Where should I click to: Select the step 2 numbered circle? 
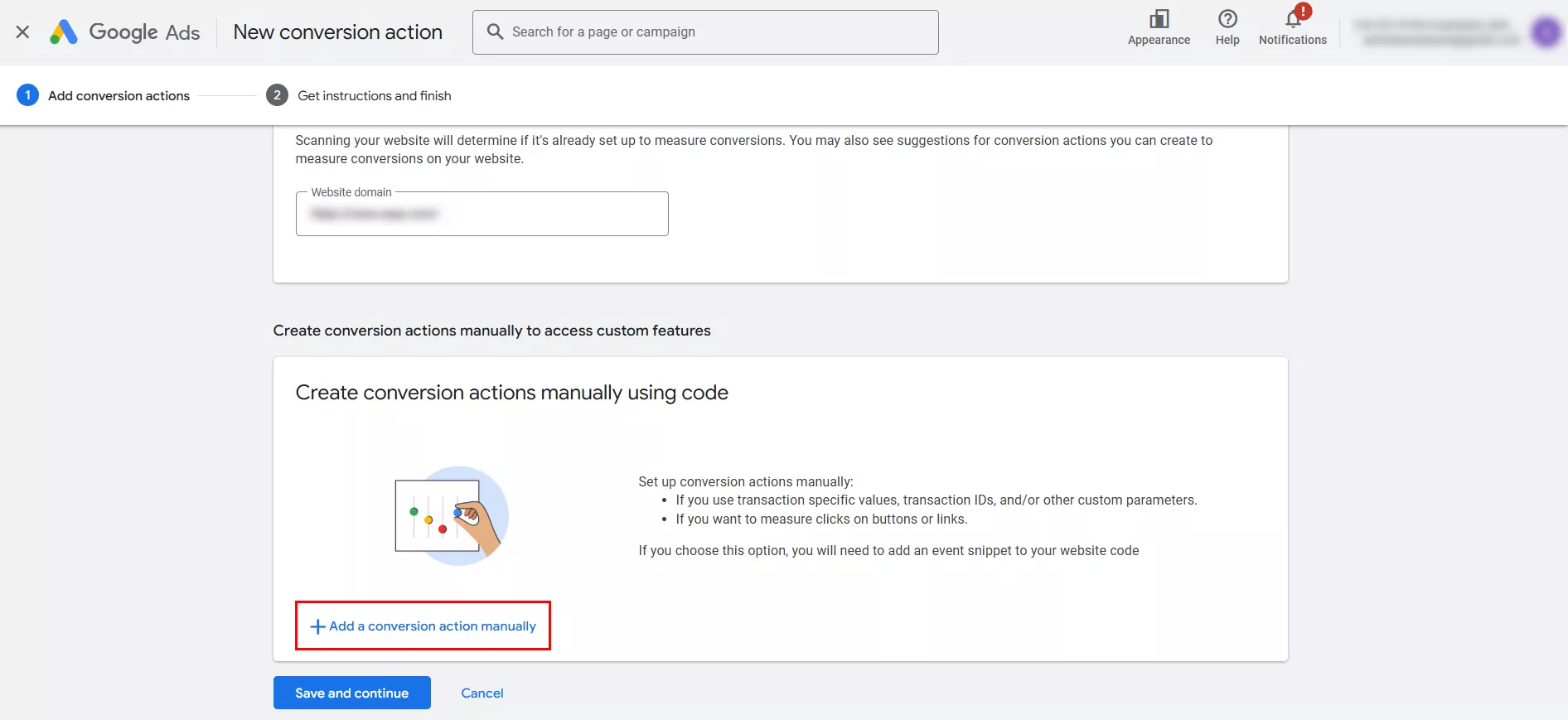[x=277, y=95]
